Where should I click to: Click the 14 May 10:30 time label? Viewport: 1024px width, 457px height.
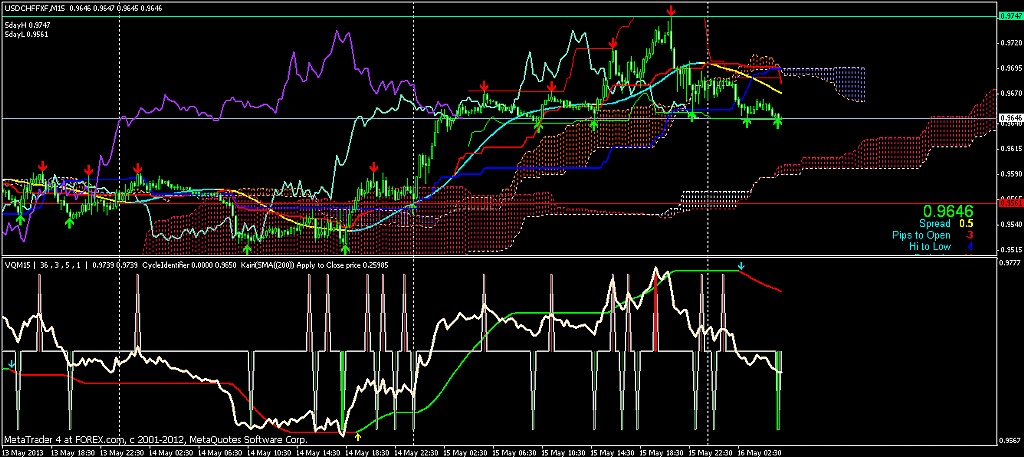tap(268, 452)
